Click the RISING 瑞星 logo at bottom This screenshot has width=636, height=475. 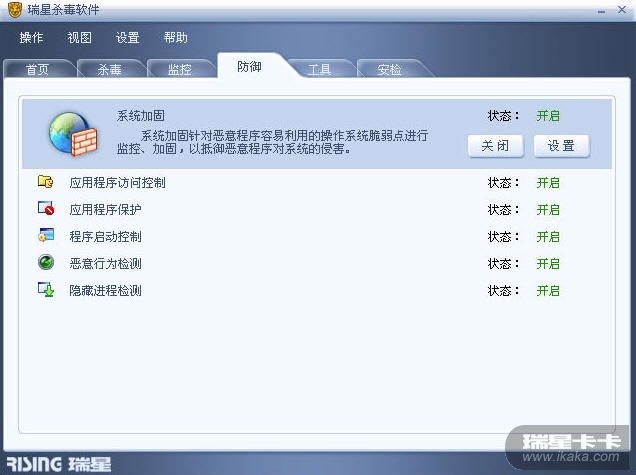tap(59, 464)
